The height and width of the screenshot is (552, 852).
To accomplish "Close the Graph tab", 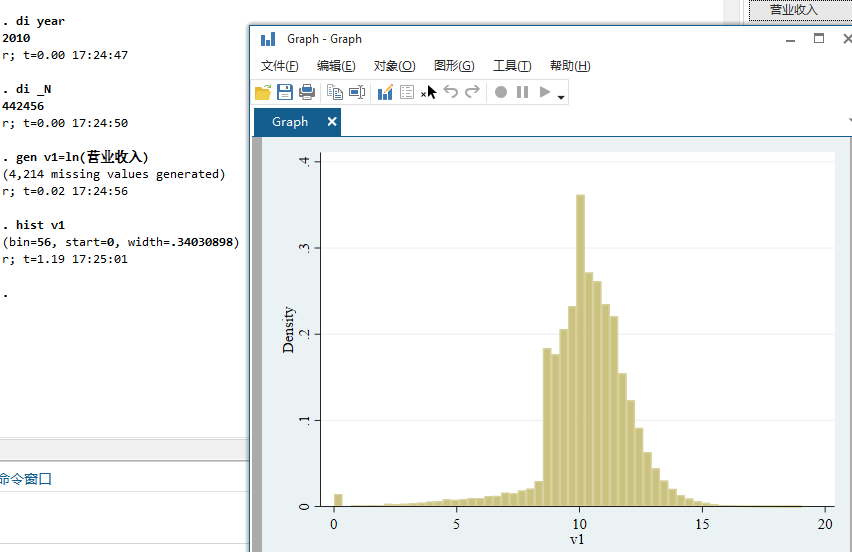I will [x=331, y=121].
